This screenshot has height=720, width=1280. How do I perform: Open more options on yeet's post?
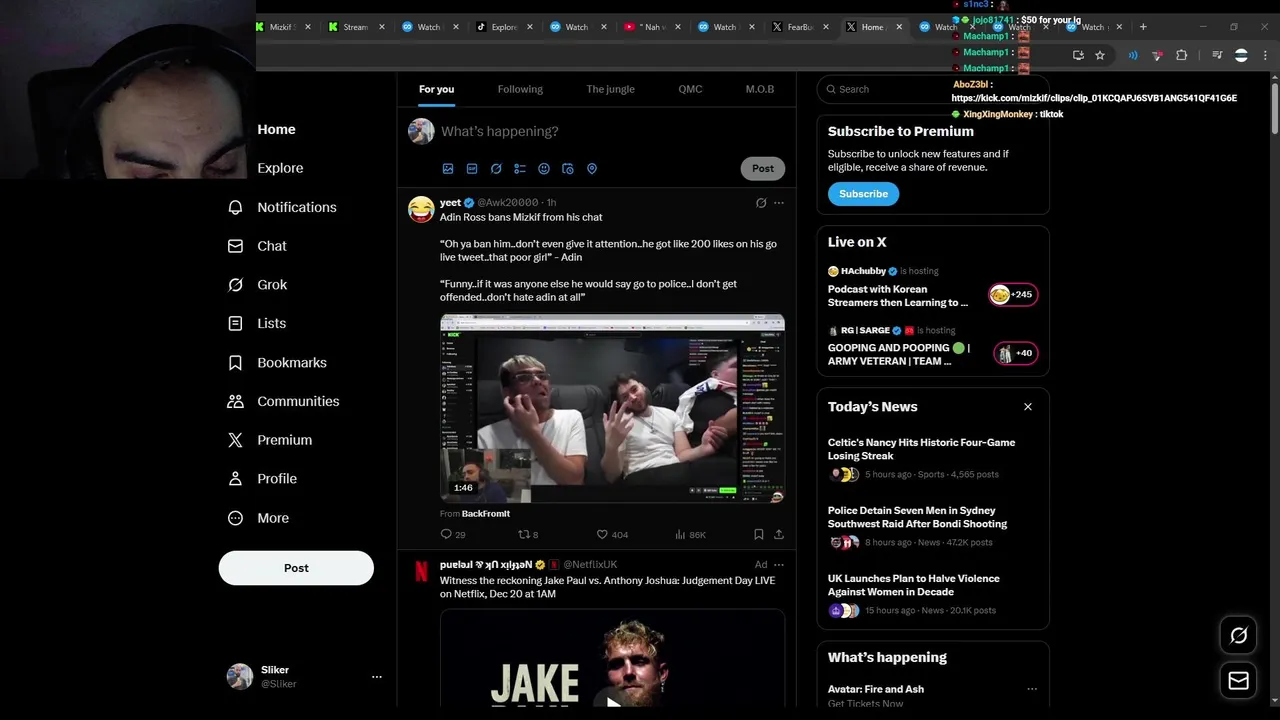point(779,203)
